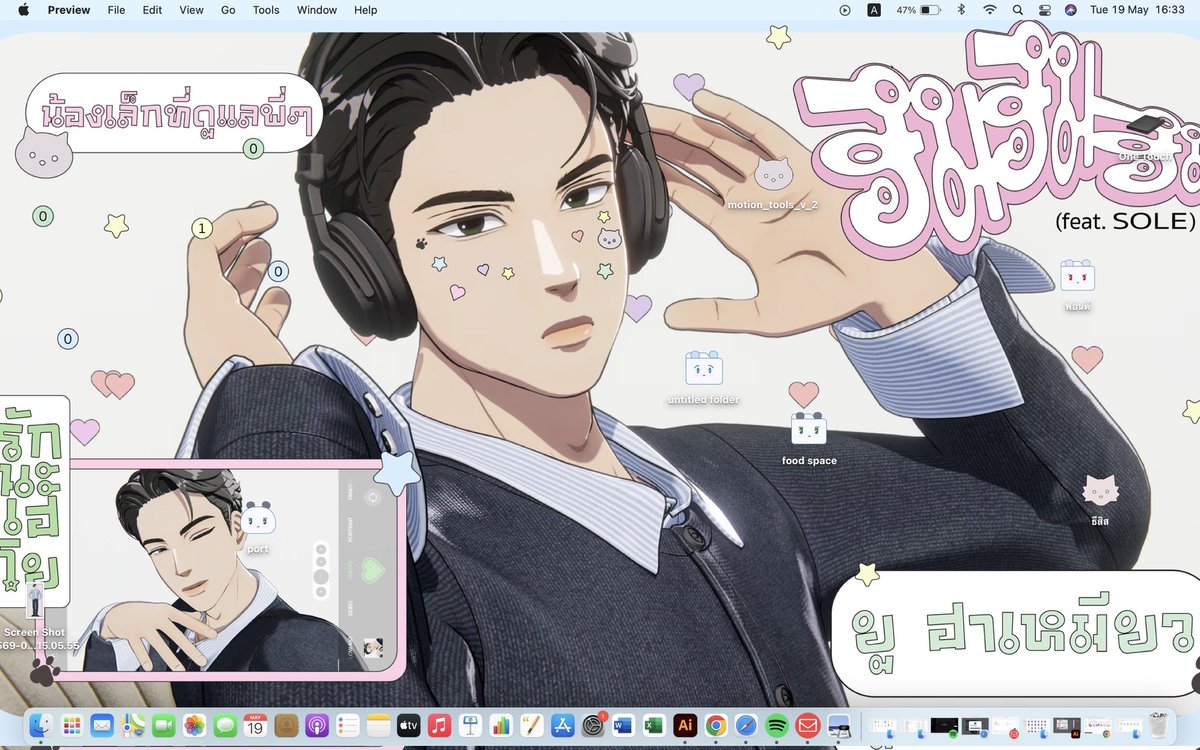Launch Microsoft Excel from the Dock

[654, 725]
